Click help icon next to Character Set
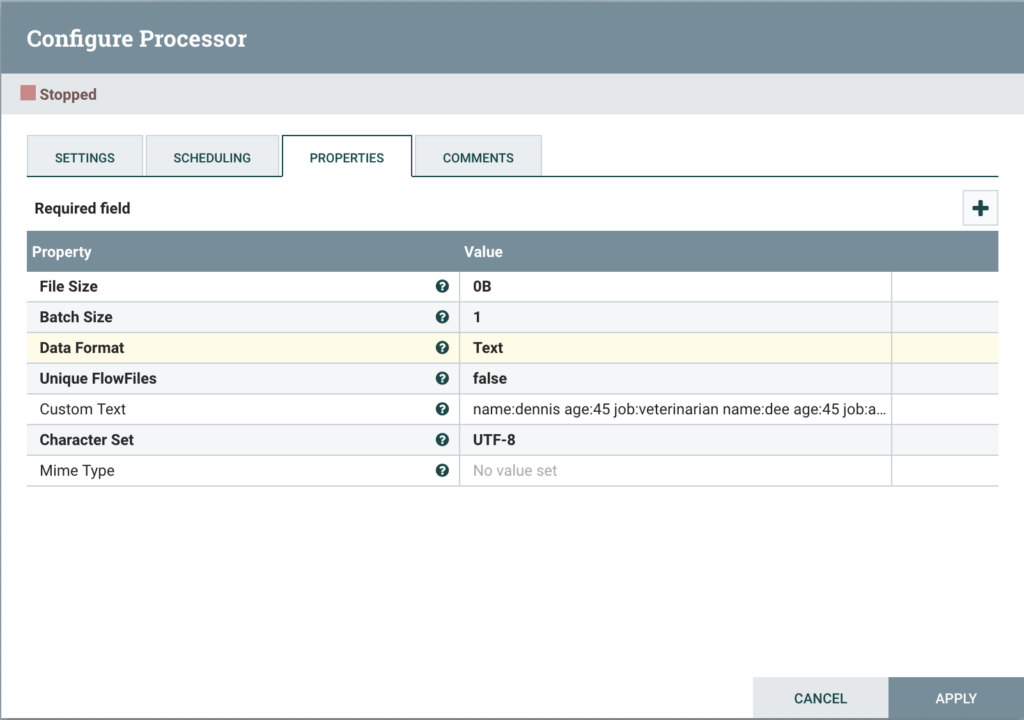Image resolution: width=1024 pixels, height=720 pixels. pyautogui.click(x=442, y=440)
